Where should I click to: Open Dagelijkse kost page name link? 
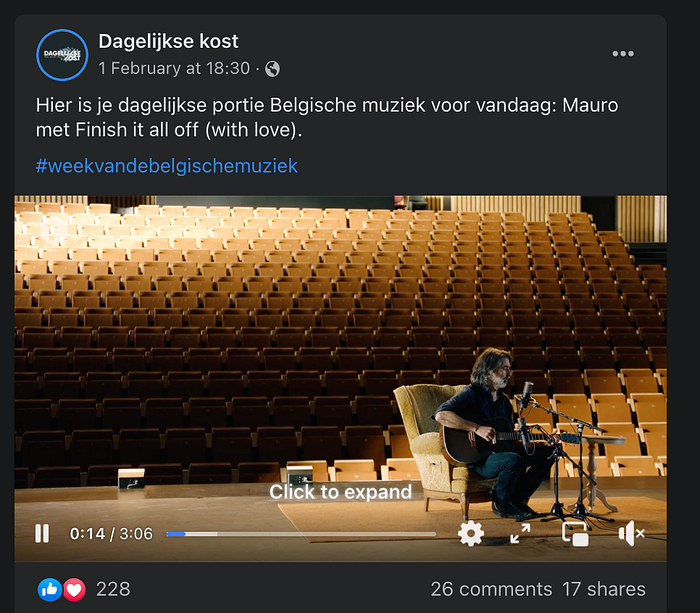click(x=168, y=41)
